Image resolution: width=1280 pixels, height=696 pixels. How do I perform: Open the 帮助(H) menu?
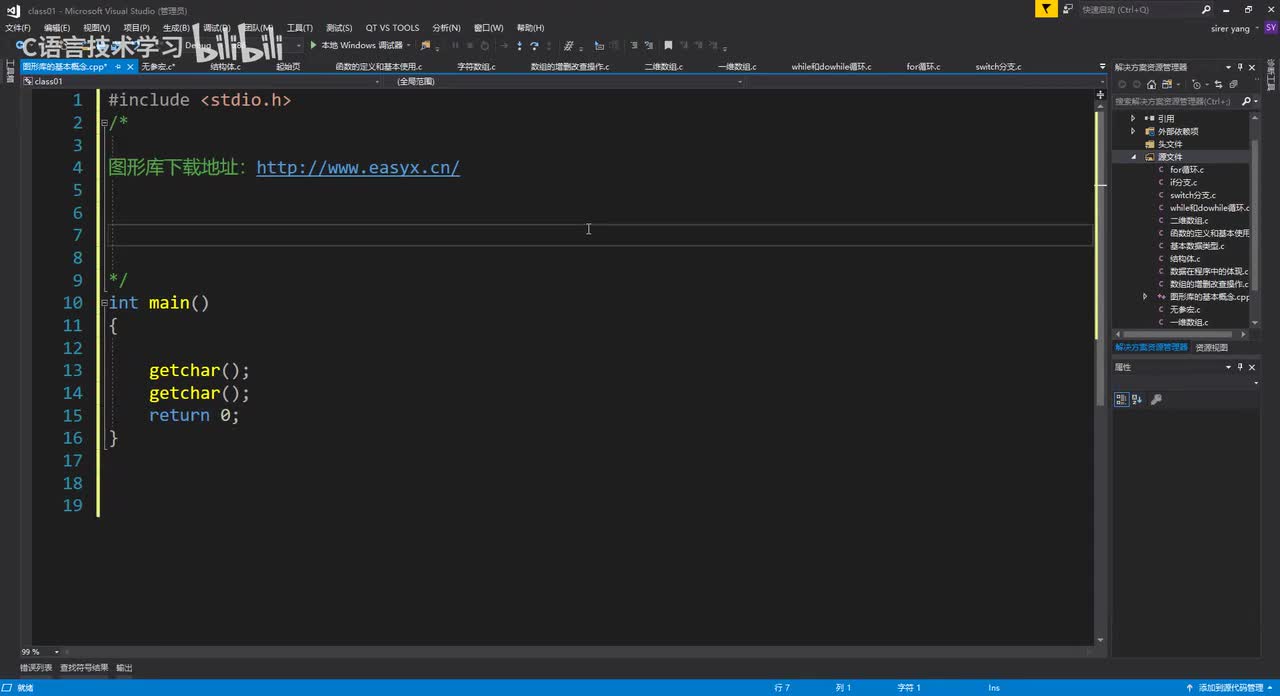point(531,28)
